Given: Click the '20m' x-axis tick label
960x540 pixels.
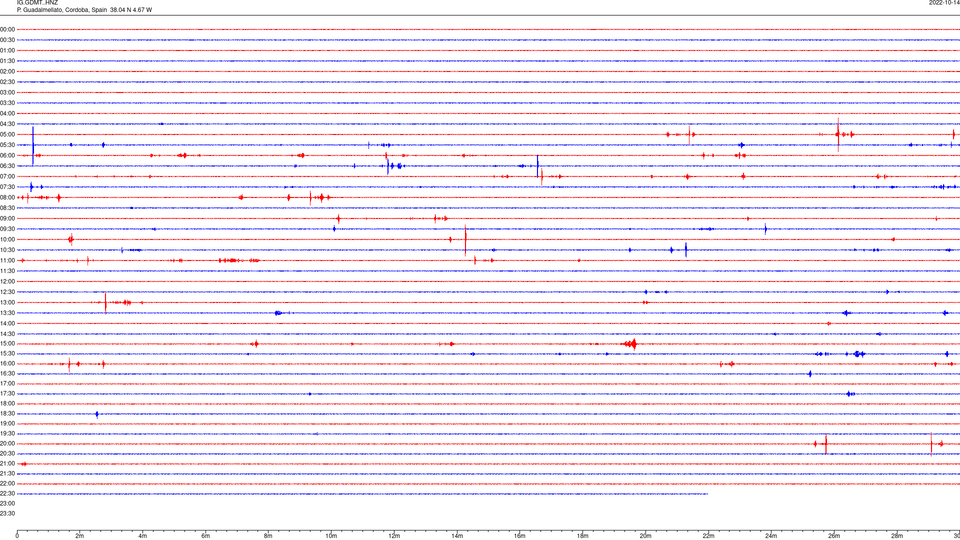Looking at the screenshot, I should pyautogui.click(x=646, y=536).
